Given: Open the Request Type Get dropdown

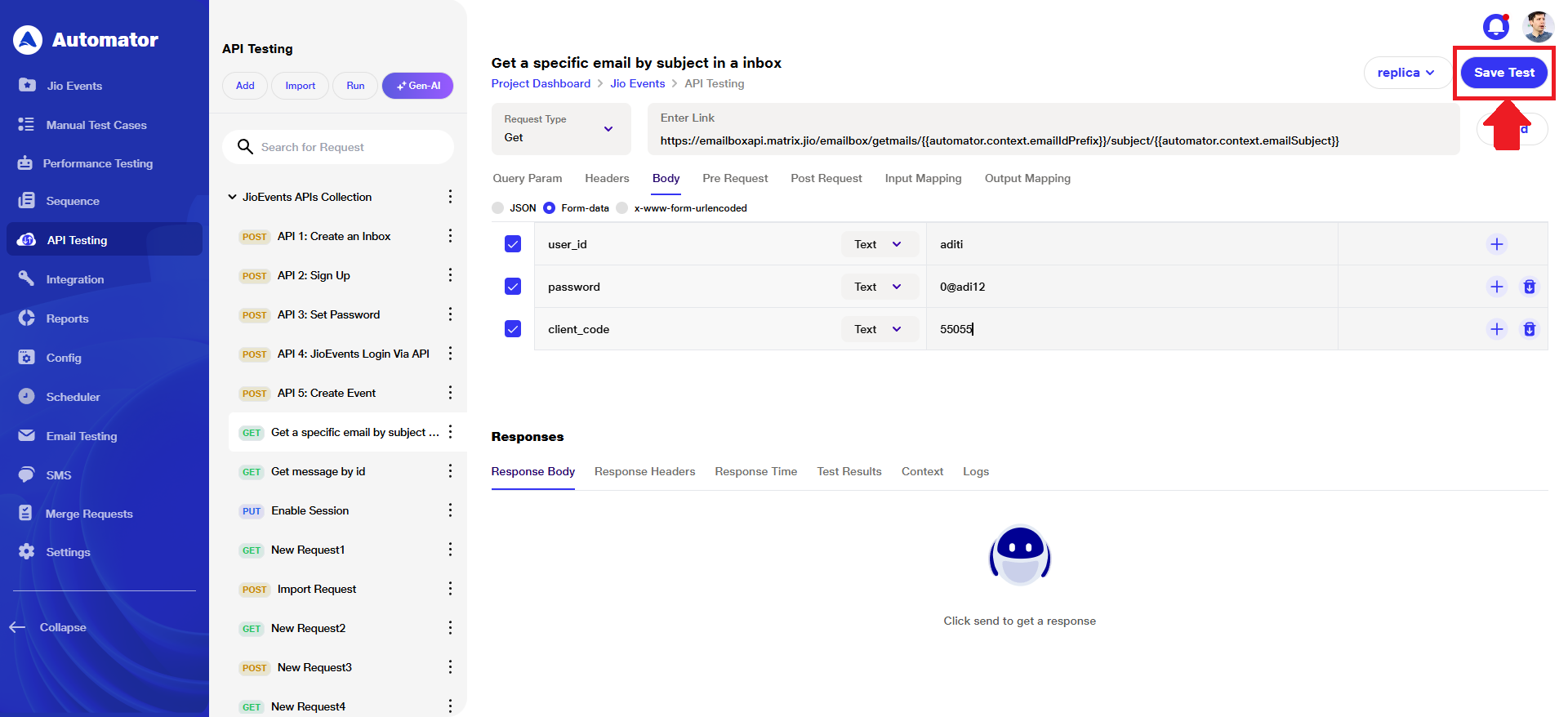Looking at the screenshot, I should [x=560, y=129].
